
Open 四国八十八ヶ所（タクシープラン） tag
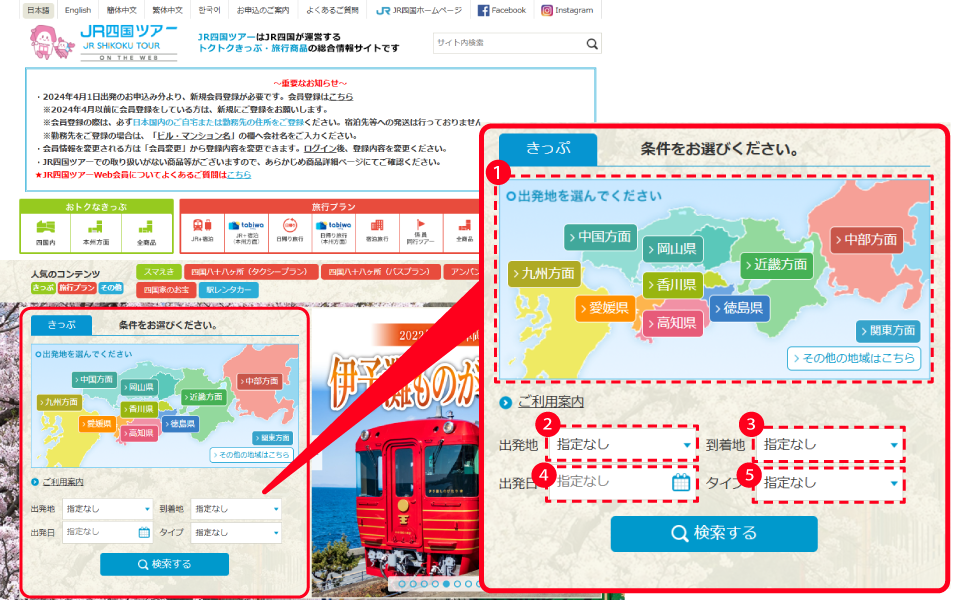[251, 272]
